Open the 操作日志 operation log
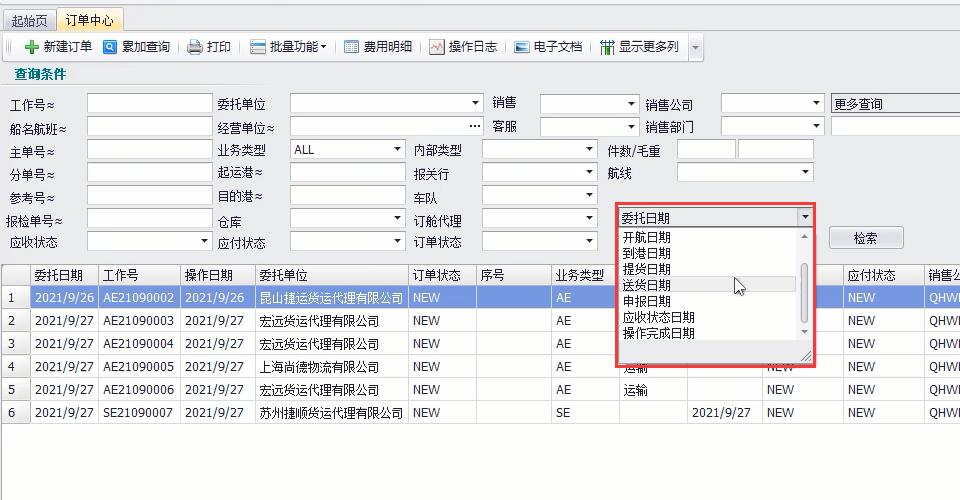 click(437, 47)
